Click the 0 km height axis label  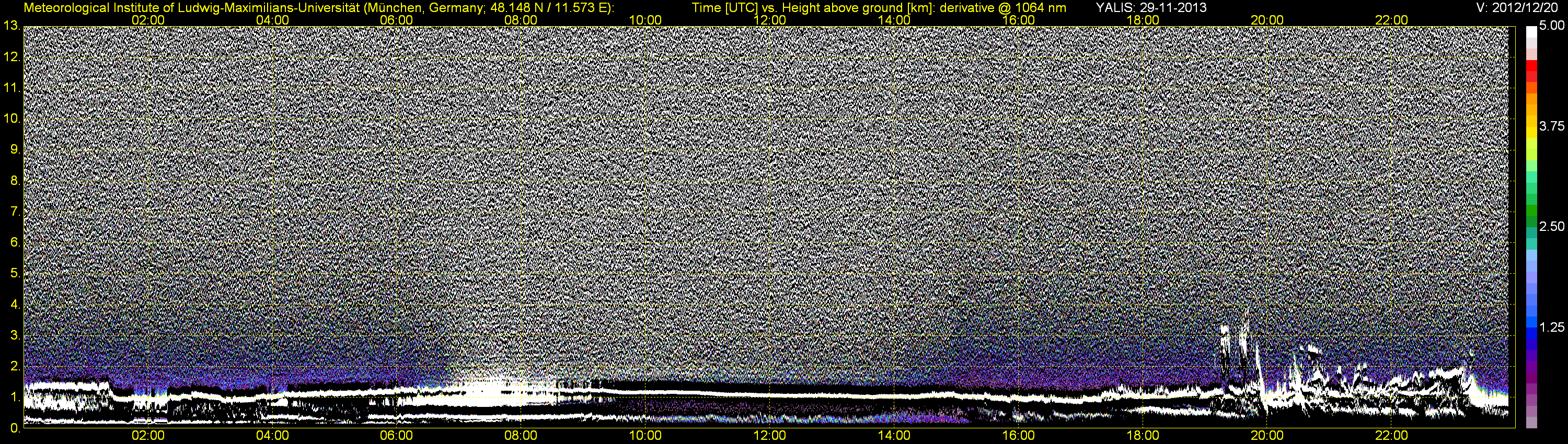click(x=15, y=428)
